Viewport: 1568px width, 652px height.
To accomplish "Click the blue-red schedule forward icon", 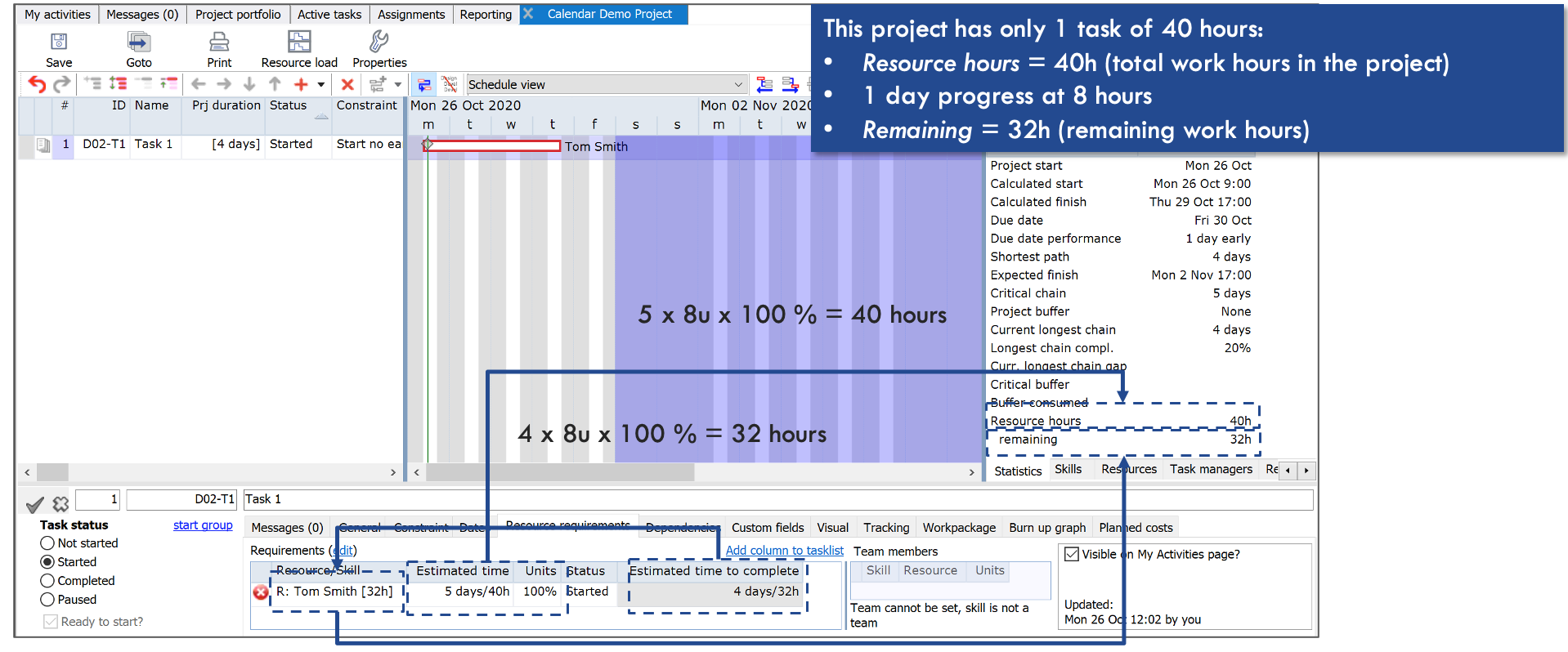I will (x=790, y=84).
